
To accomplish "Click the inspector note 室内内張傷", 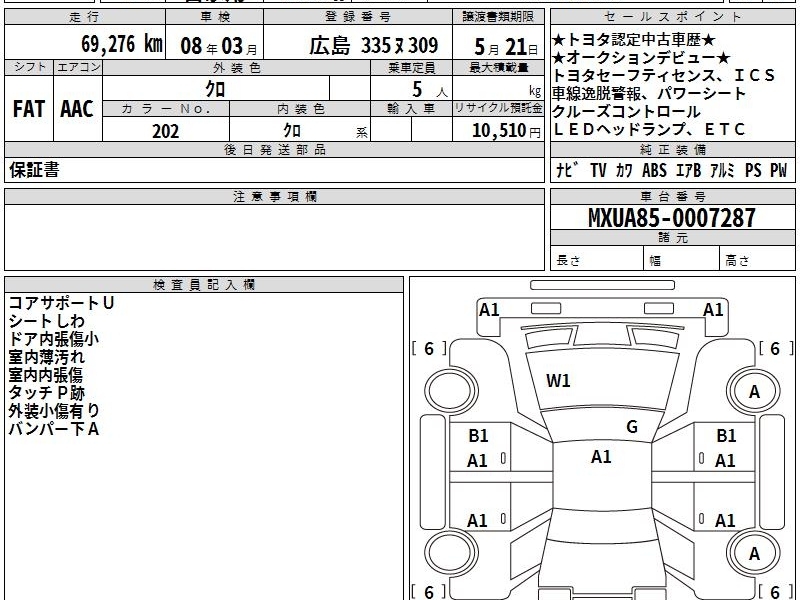I will click(x=45, y=375).
